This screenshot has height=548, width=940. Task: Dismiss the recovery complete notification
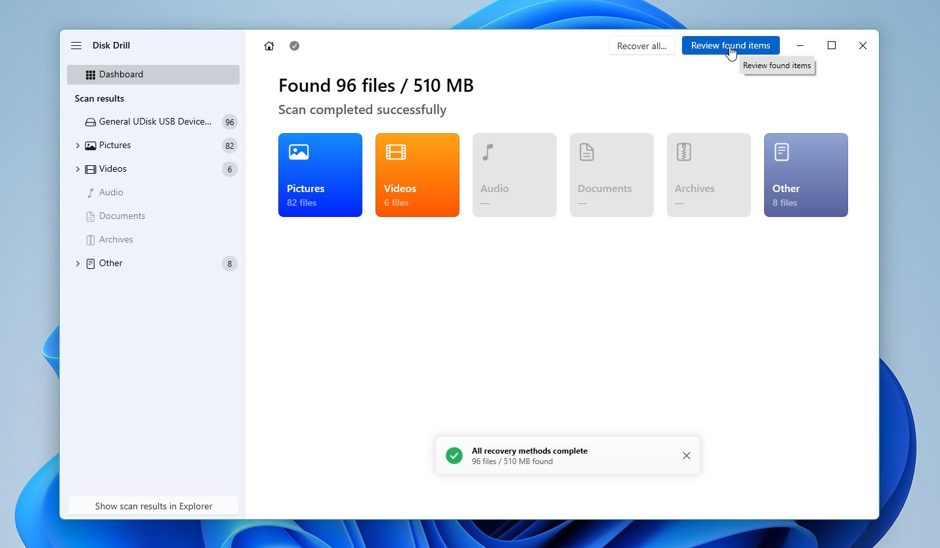point(686,456)
